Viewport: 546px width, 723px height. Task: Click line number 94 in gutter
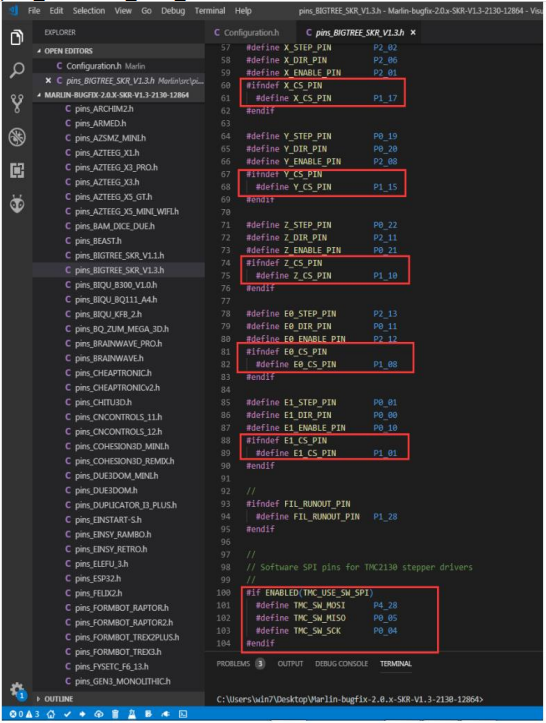pyautogui.click(x=225, y=516)
